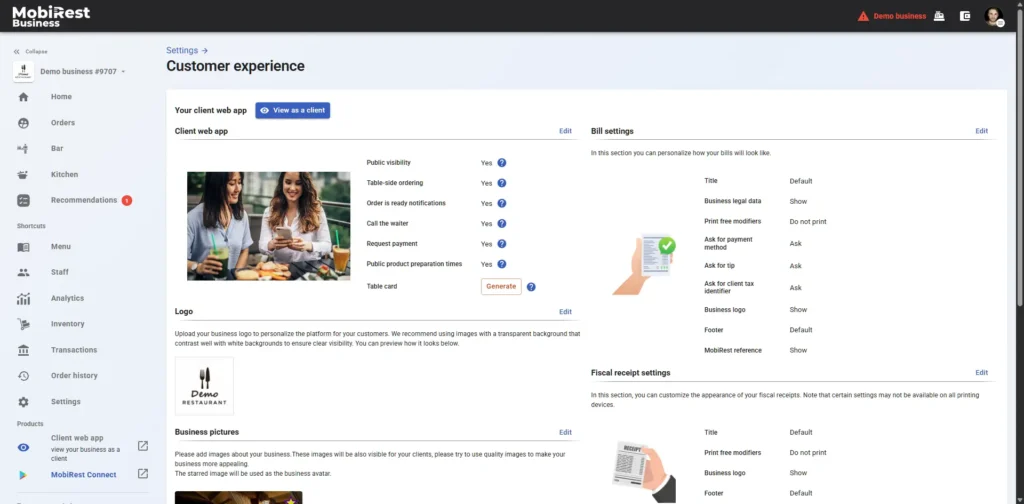The width and height of the screenshot is (1024, 504).
Task: Open the user profile avatar
Action: pos(992,16)
